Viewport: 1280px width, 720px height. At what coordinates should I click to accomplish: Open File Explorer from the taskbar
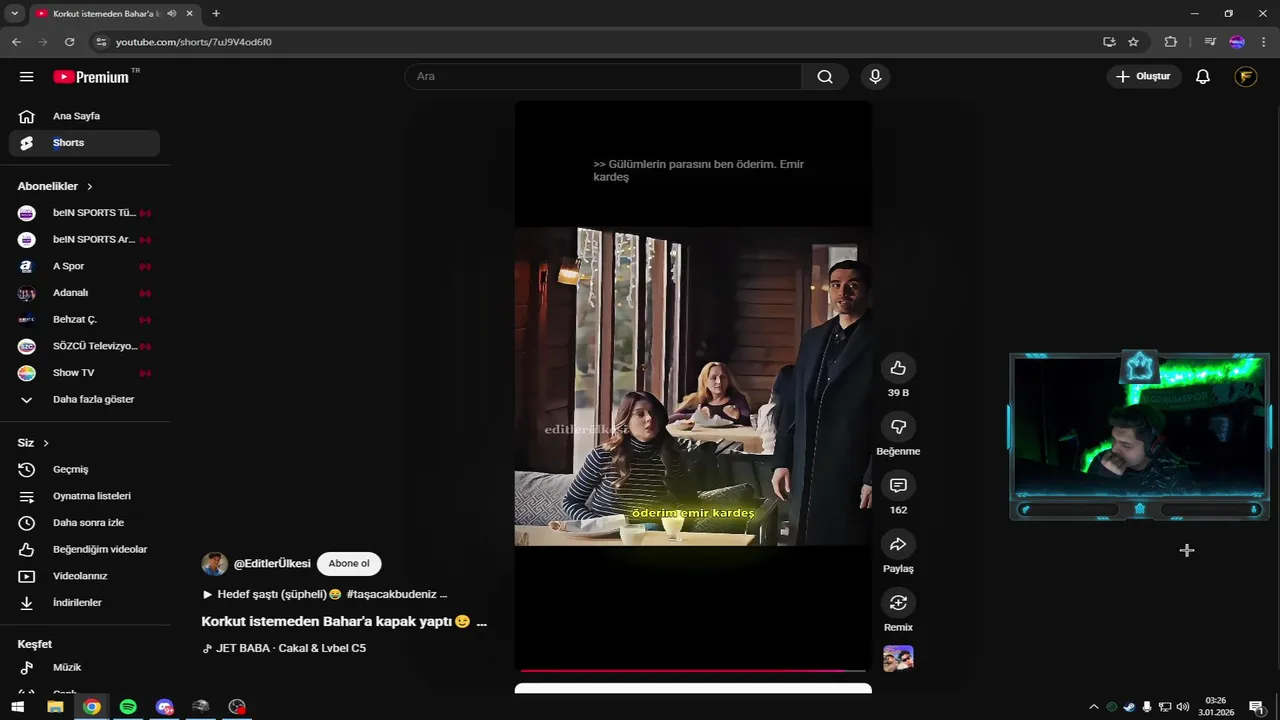coord(55,707)
